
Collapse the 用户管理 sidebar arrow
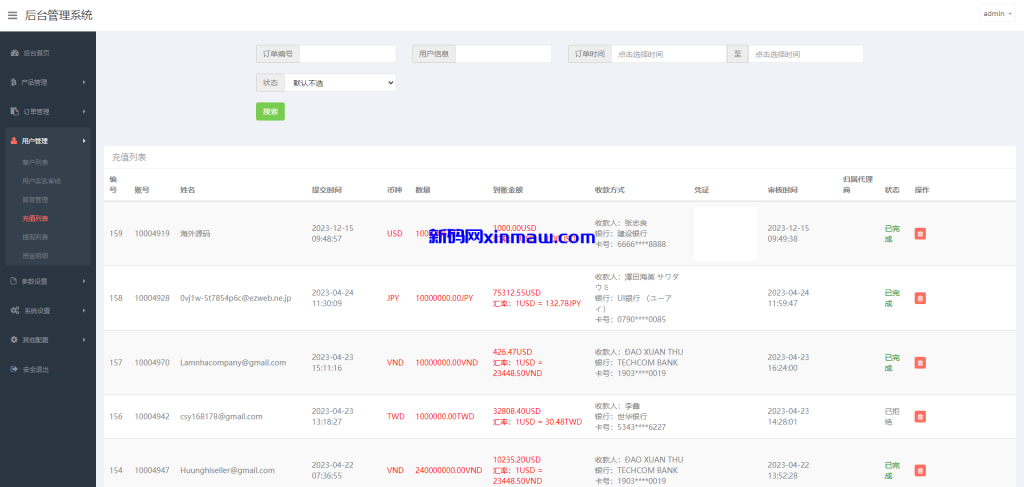[x=84, y=141]
